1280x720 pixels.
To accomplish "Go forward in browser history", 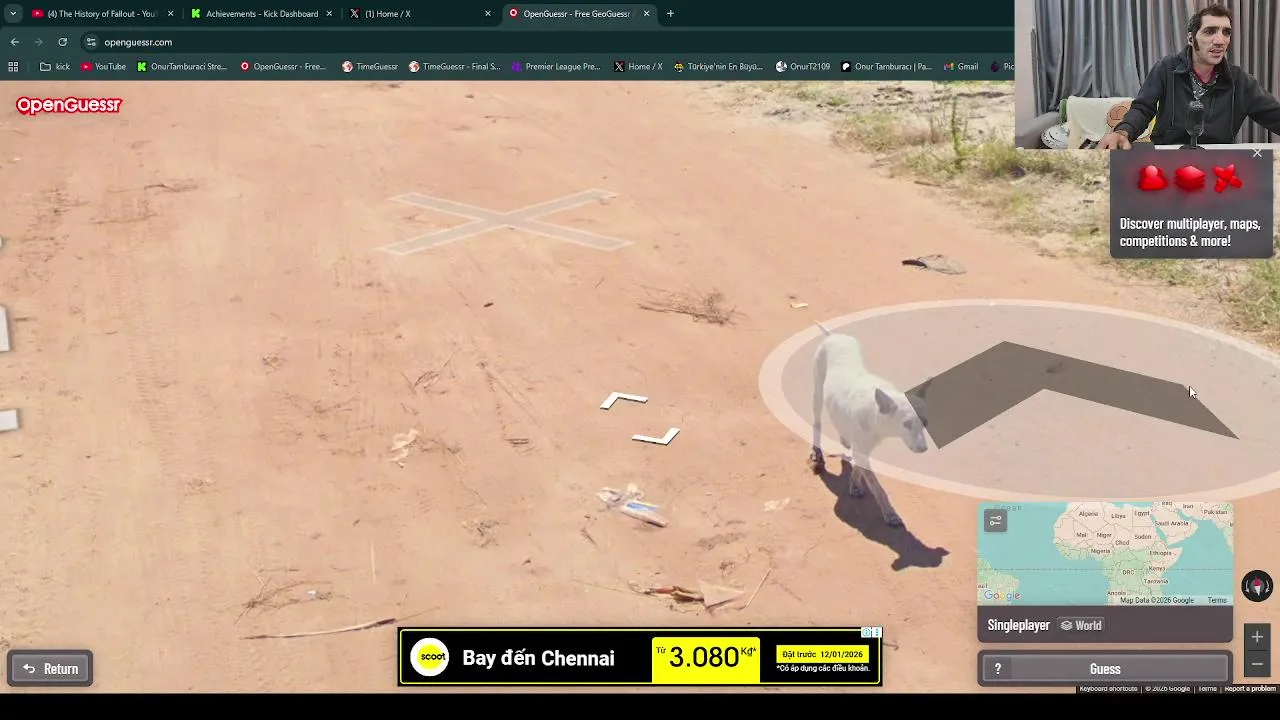I will pos(38,42).
